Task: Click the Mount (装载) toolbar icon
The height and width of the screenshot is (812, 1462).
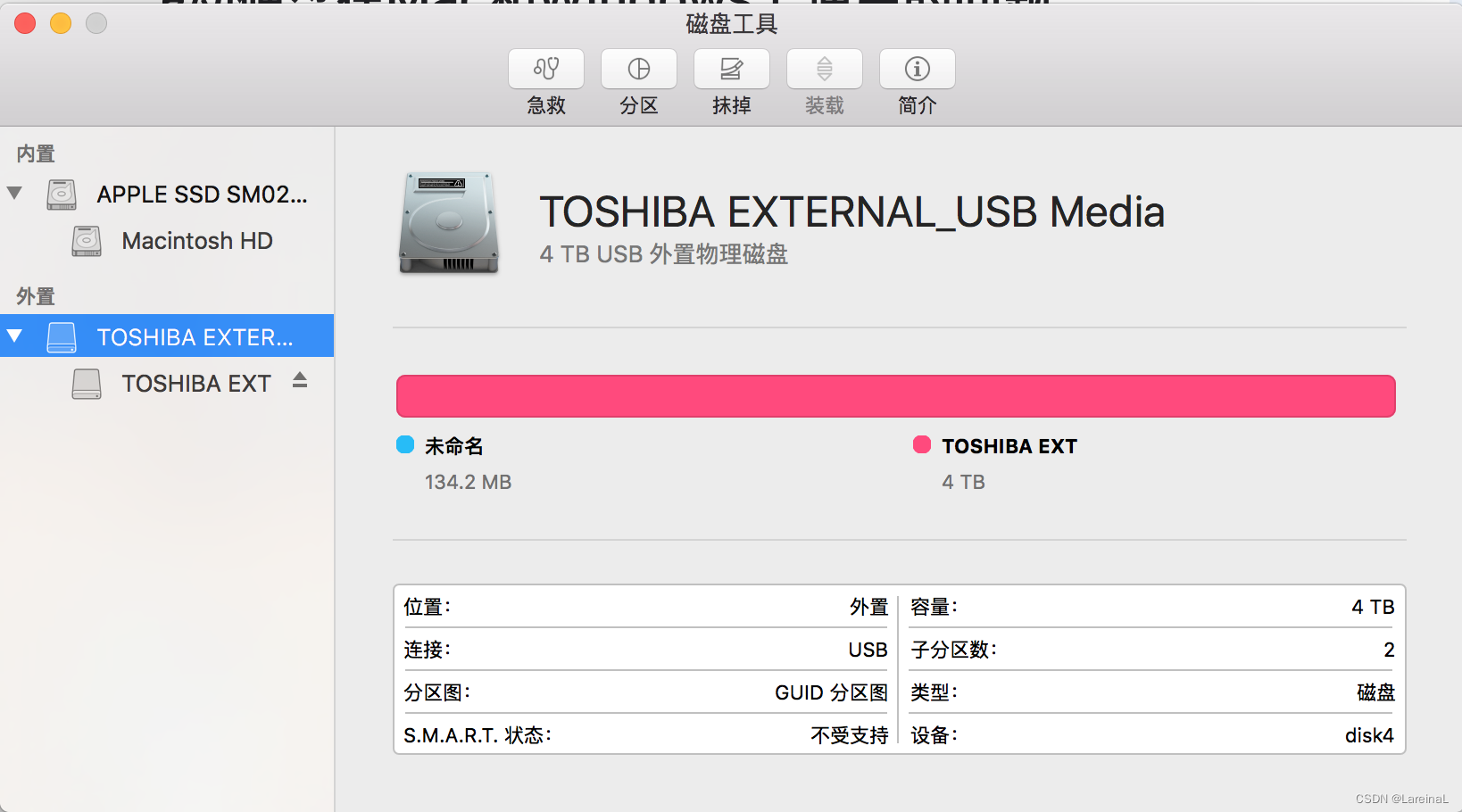Action: pyautogui.click(x=825, y=69)
